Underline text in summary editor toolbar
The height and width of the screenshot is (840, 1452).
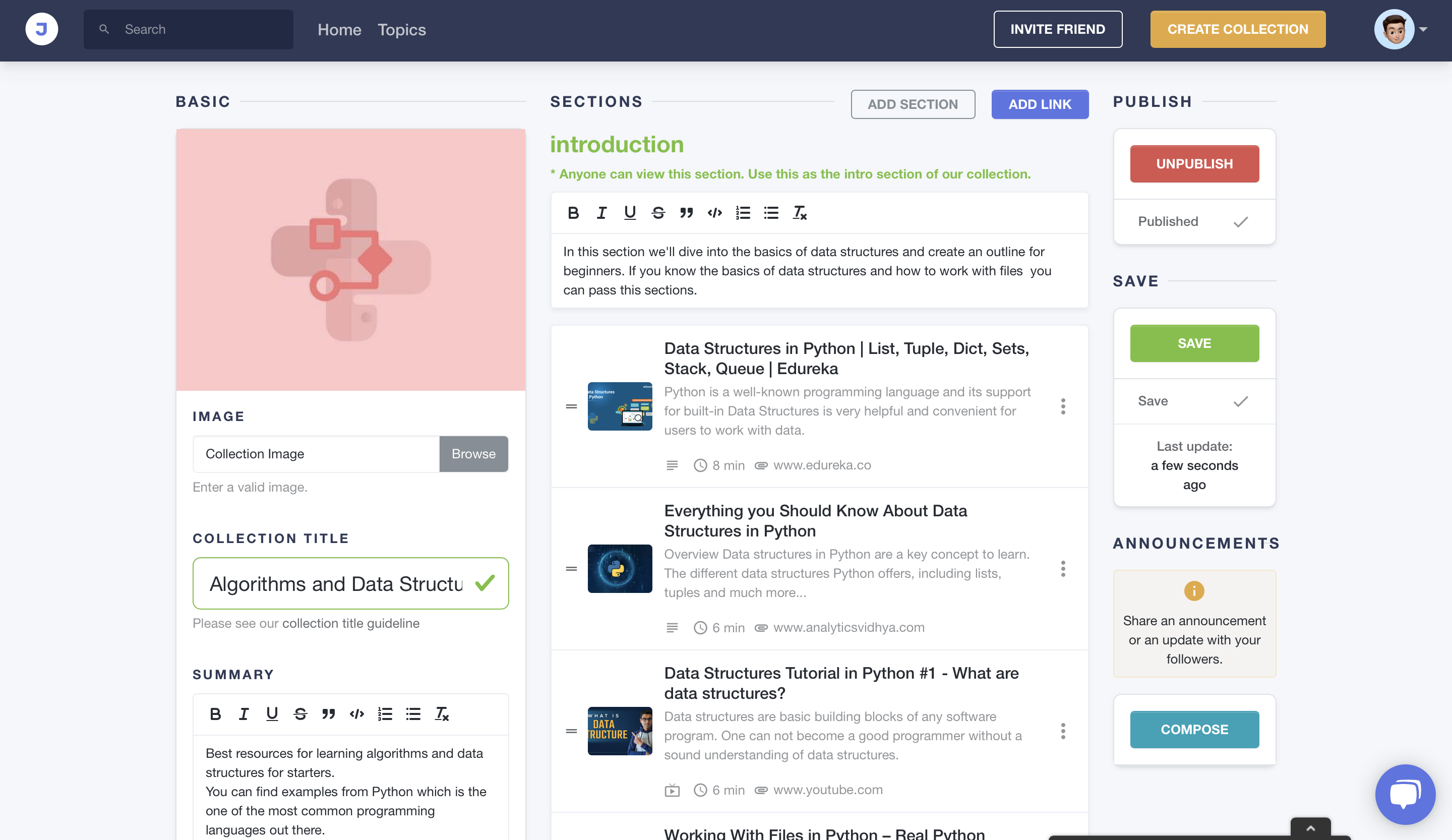(272, 714)
